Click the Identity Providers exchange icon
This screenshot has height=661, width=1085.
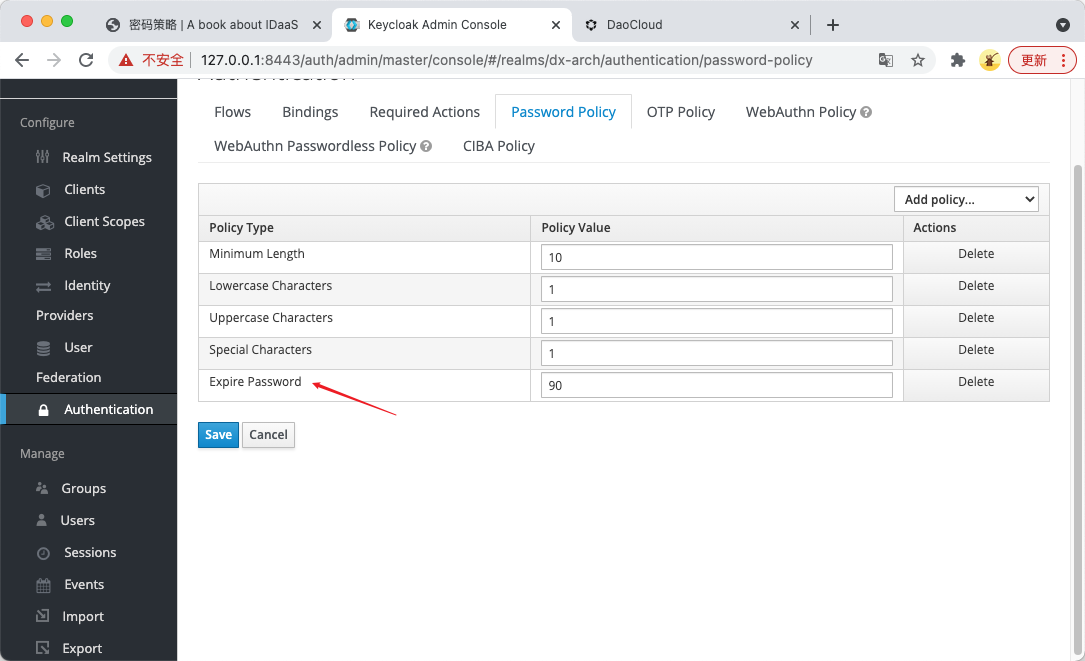(43, 286)
